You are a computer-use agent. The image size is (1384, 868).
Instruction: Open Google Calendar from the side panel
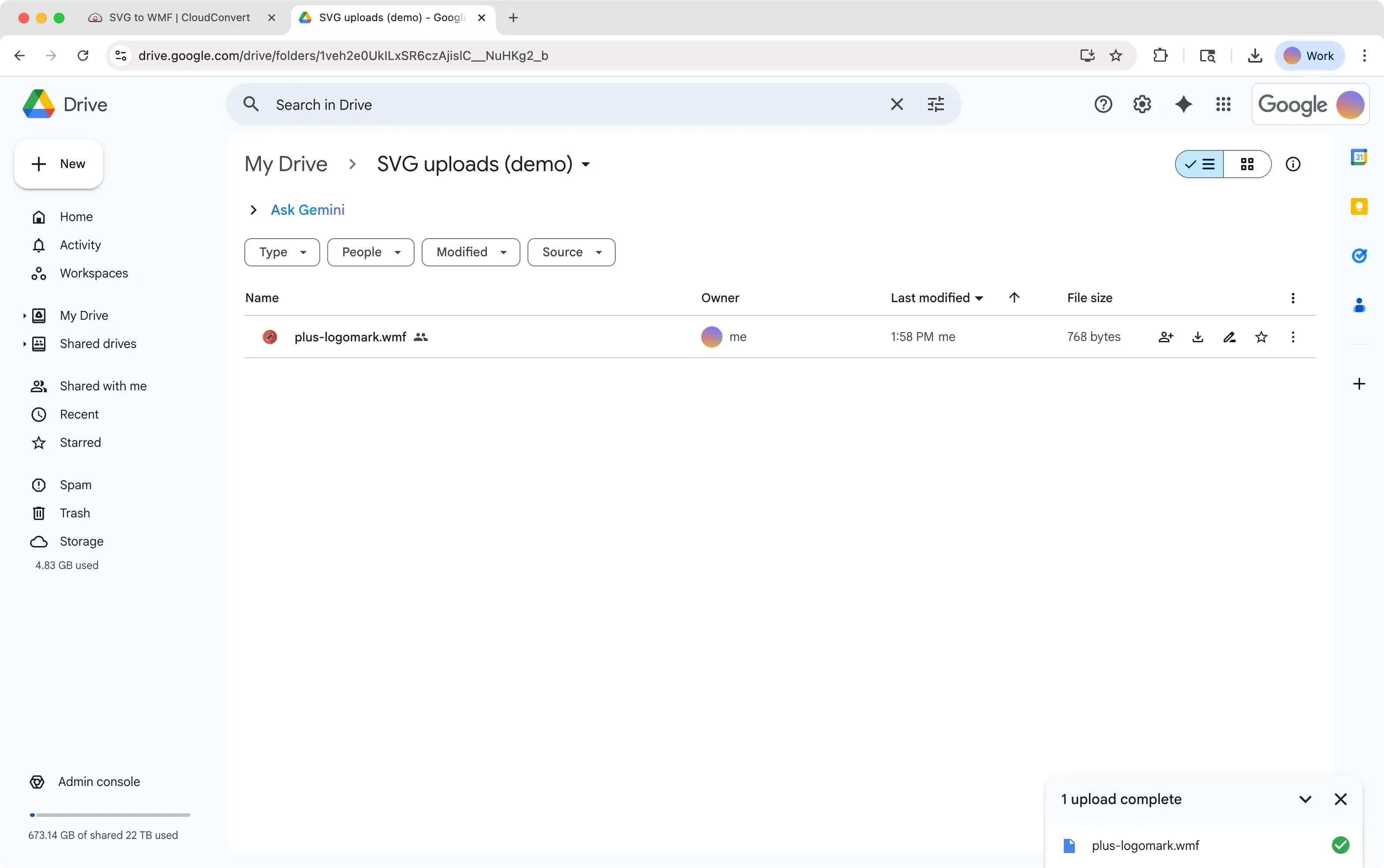coord(1359,156)
